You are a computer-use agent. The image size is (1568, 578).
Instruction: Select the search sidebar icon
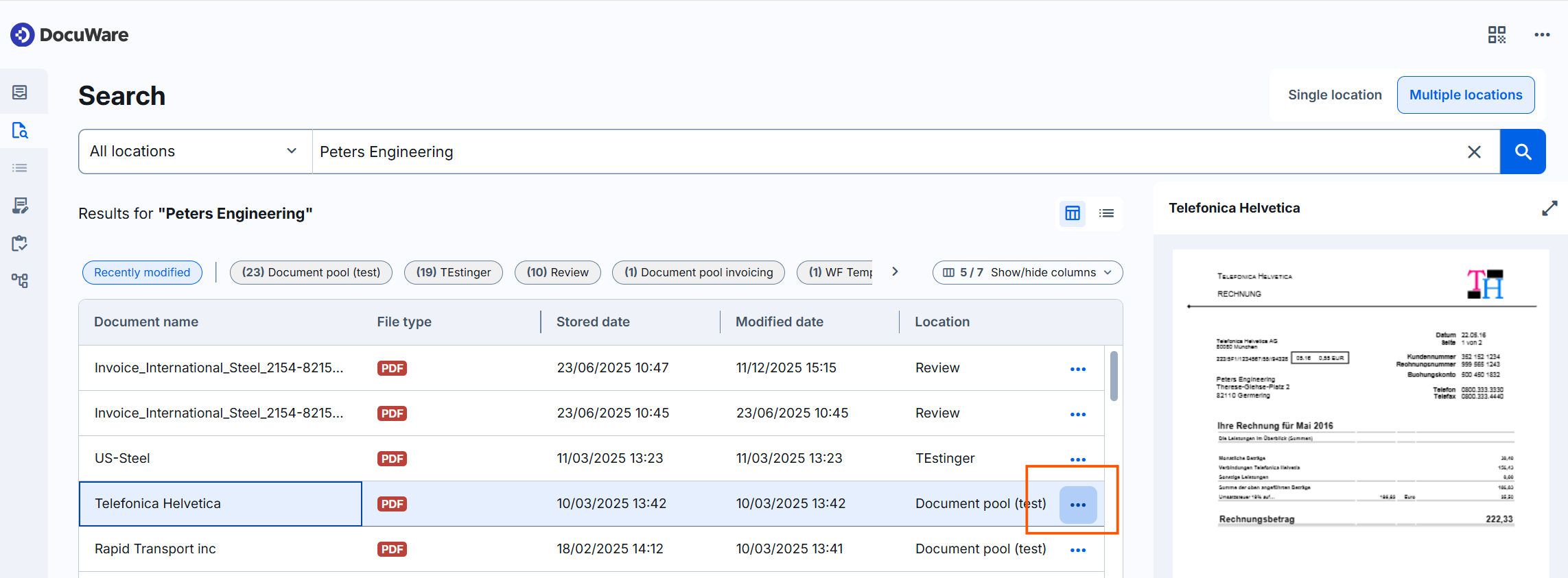coord(20,130)
